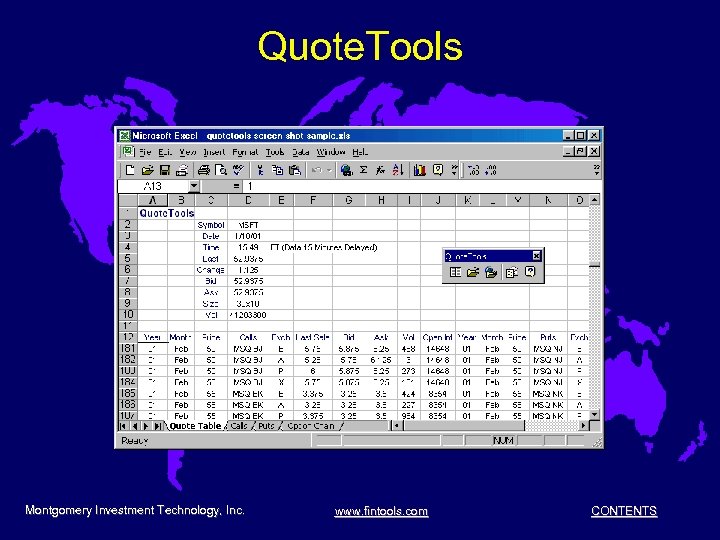720x540 pixels.
Task: Open the Edit menu
Action: click(165, 152)
